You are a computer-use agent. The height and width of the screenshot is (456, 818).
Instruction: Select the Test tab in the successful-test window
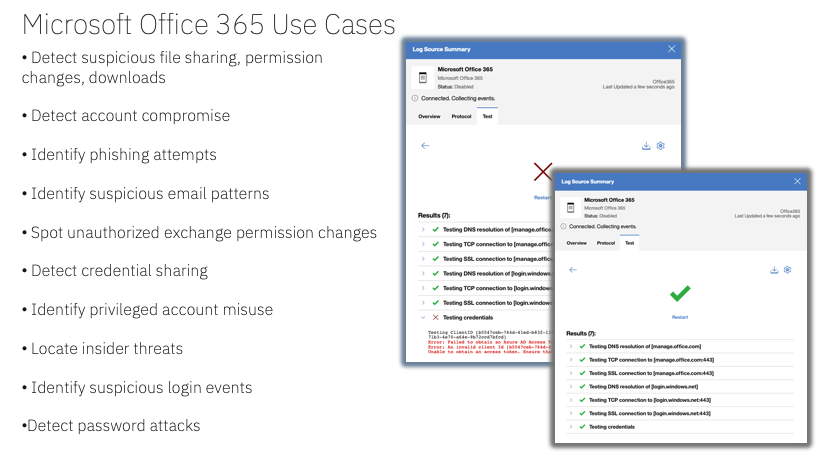pyautogui.click(x=630, y=243)
